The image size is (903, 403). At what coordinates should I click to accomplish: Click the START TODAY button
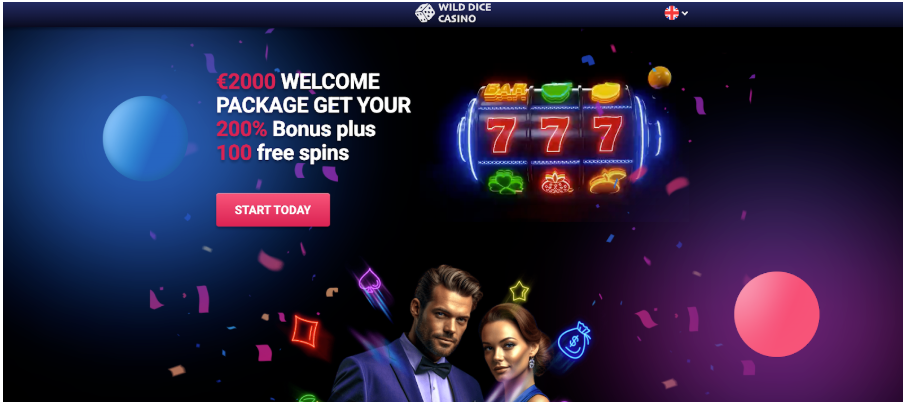click(x=273, y=210)
